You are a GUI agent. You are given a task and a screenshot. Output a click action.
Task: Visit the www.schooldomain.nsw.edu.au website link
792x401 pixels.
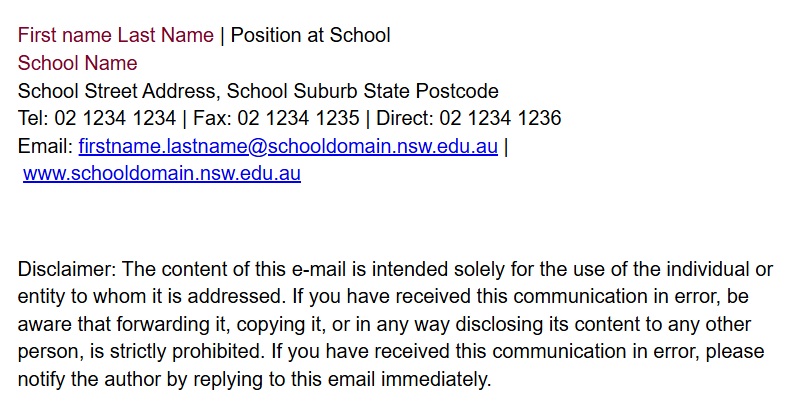(162, 174)
